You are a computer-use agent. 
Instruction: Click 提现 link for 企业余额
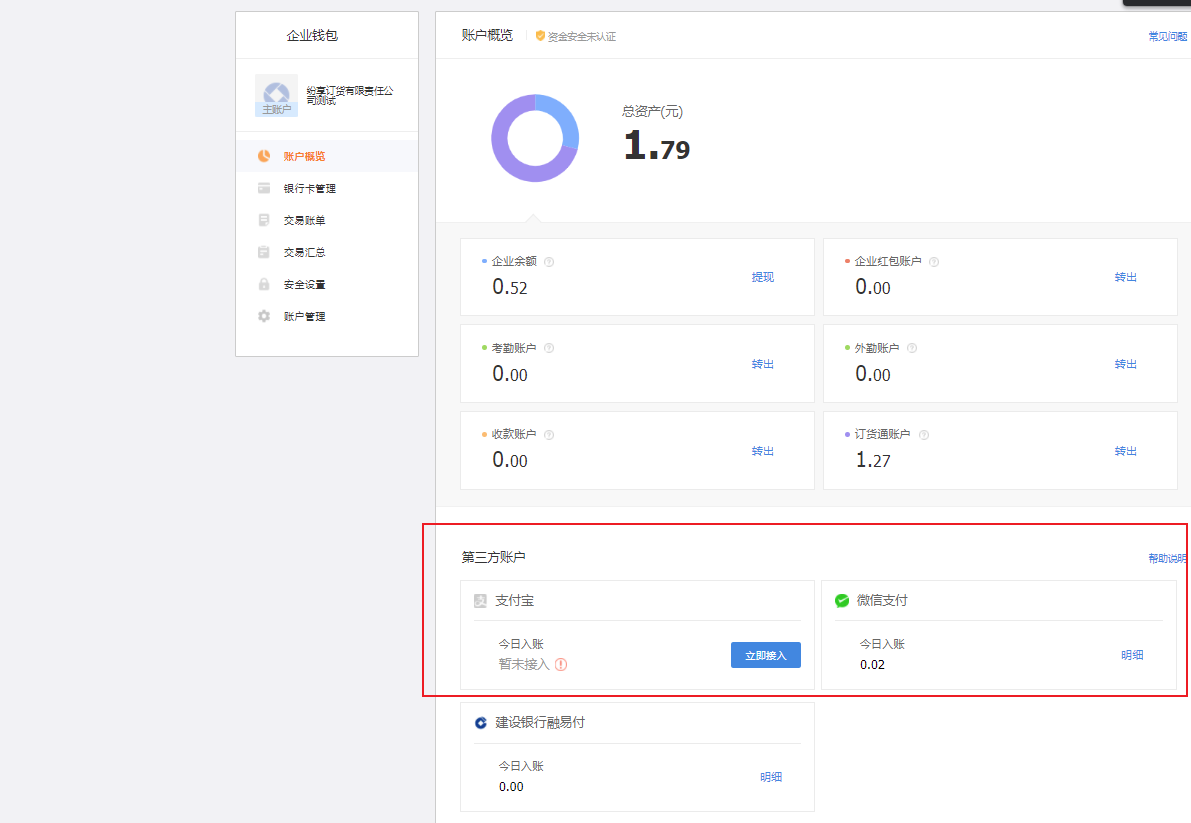[x=763, y=277]
